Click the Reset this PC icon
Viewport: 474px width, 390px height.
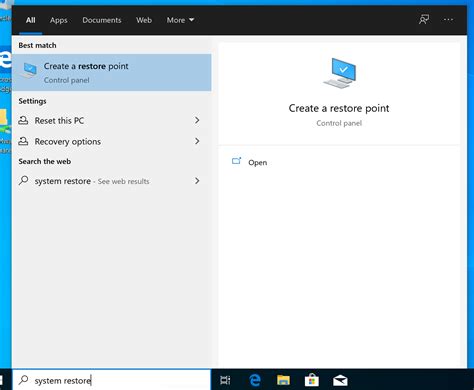click(x=23, y=120)
